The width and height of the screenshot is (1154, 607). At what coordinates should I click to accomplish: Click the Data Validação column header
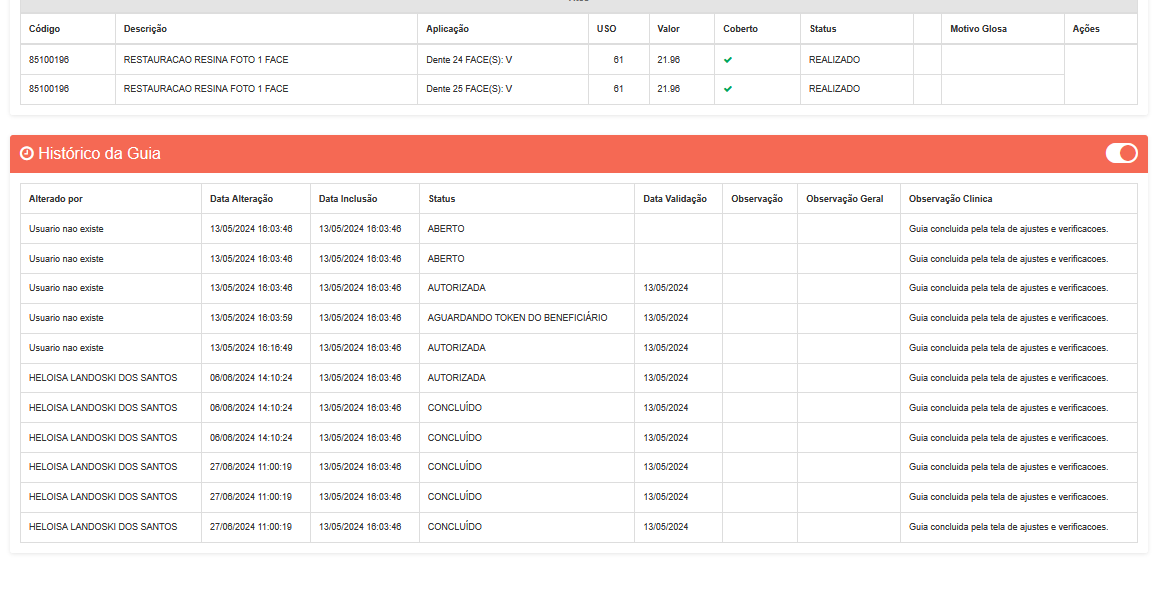[x=675, y=199]
